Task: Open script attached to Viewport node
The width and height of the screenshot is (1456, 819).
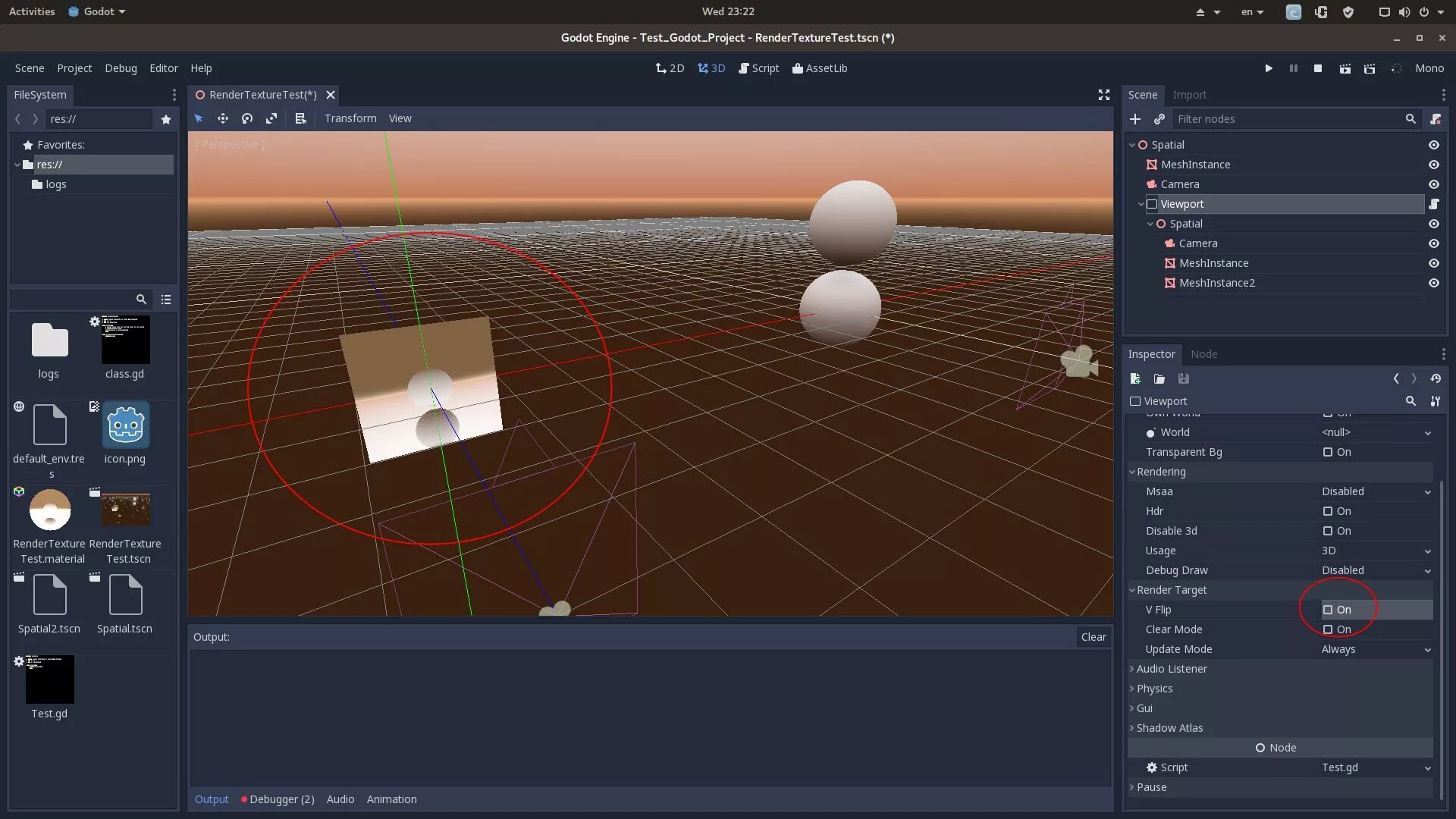Action: (x=1434, y=204)
